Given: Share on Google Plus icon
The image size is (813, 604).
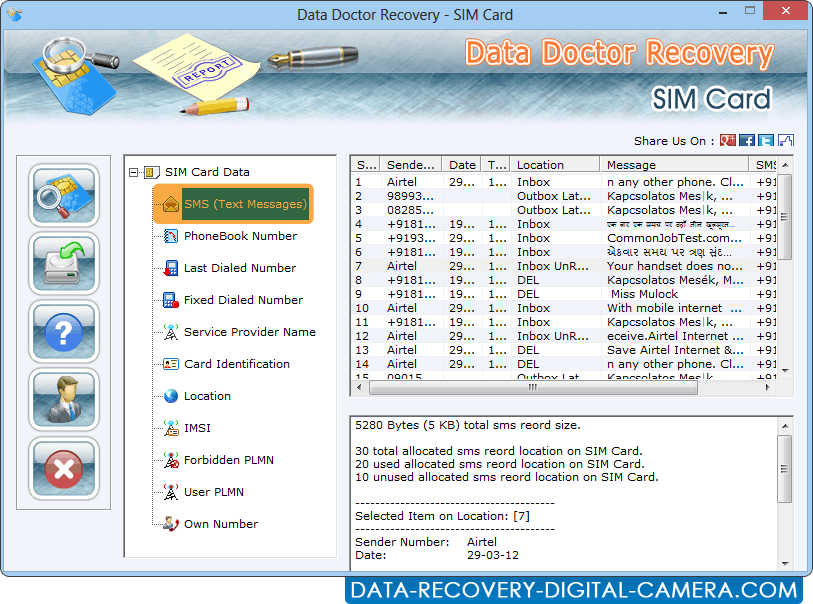Looking at the screenshot, I should (x=727, y=140).
